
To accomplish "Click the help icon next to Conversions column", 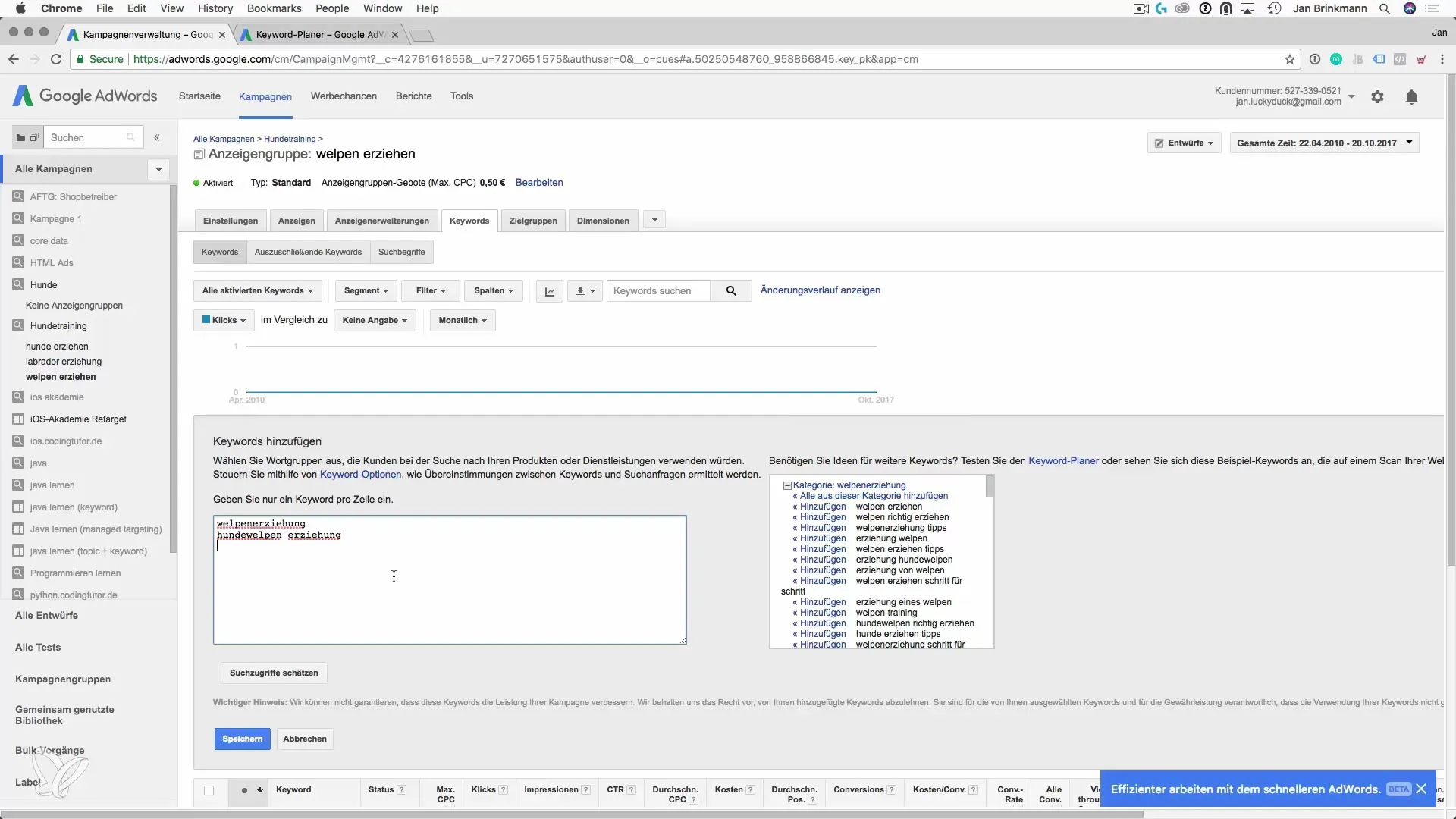I will click(x=892, y=789).
